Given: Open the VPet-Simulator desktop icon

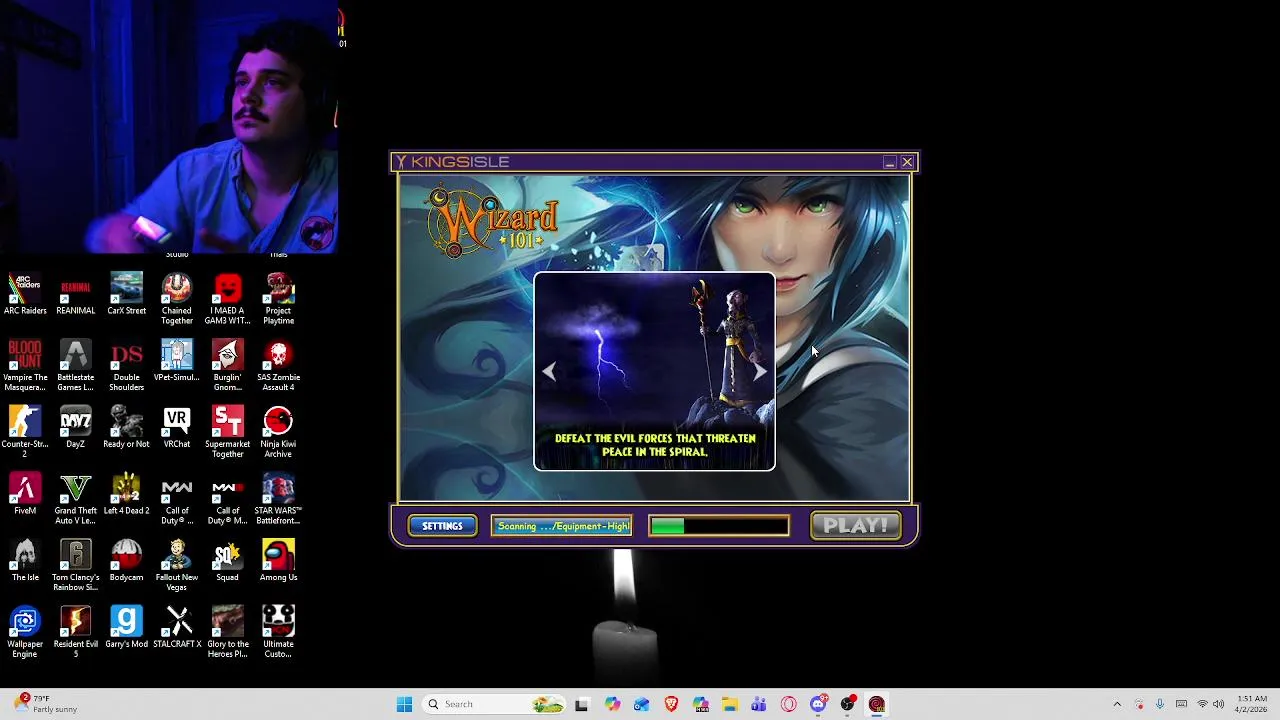Looking at the screenshot, I should [177, 361].
